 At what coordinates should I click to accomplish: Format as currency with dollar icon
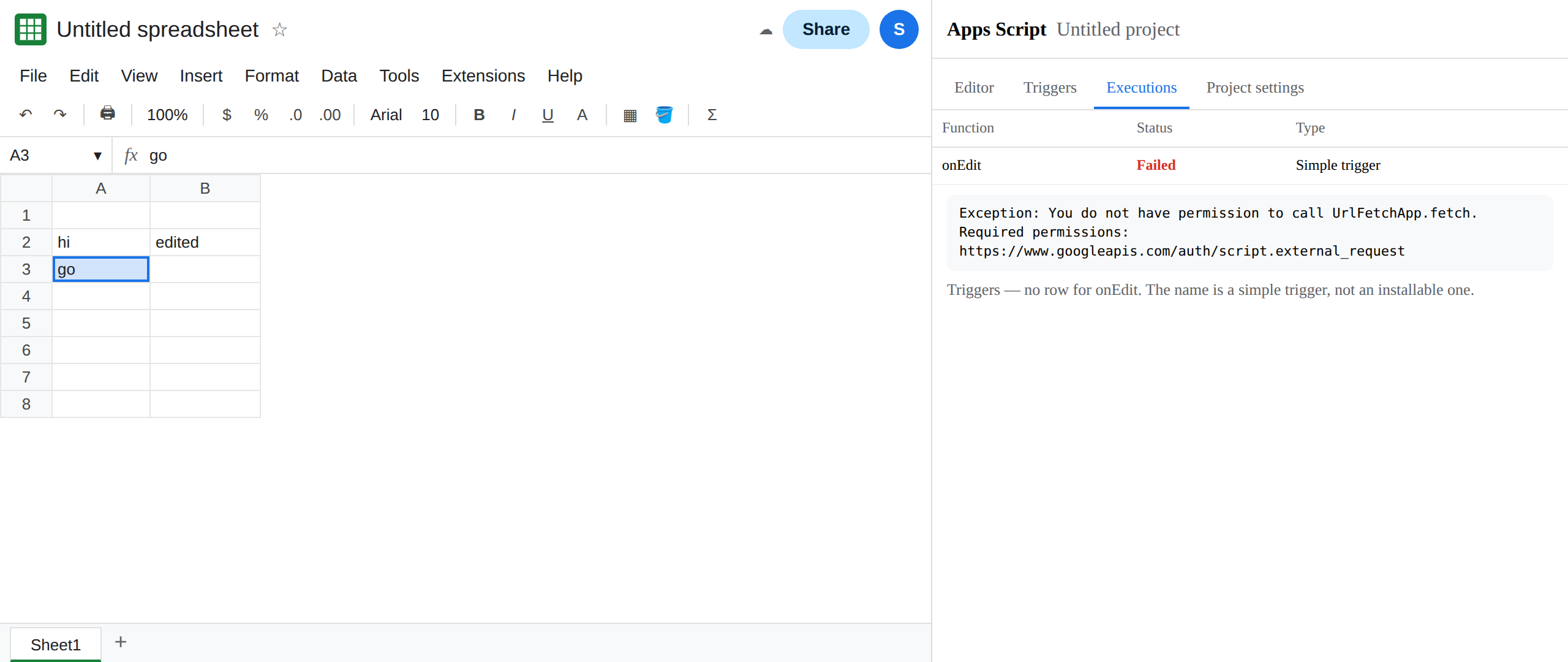[227, 115]
